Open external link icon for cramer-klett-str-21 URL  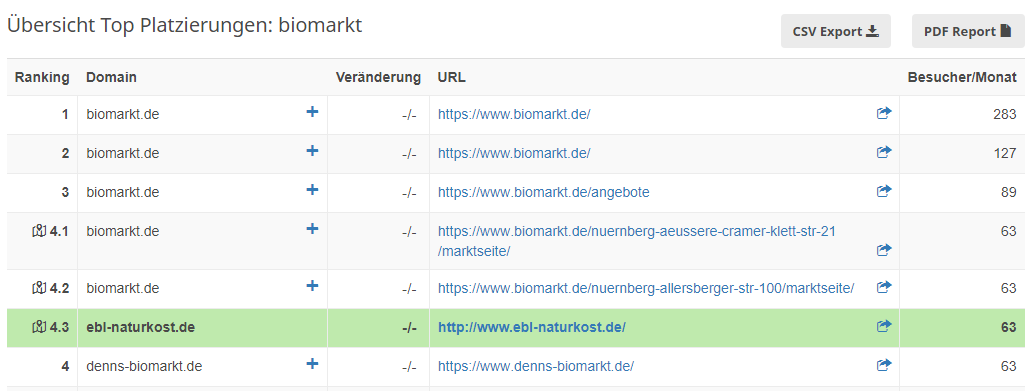click(884, 250)
